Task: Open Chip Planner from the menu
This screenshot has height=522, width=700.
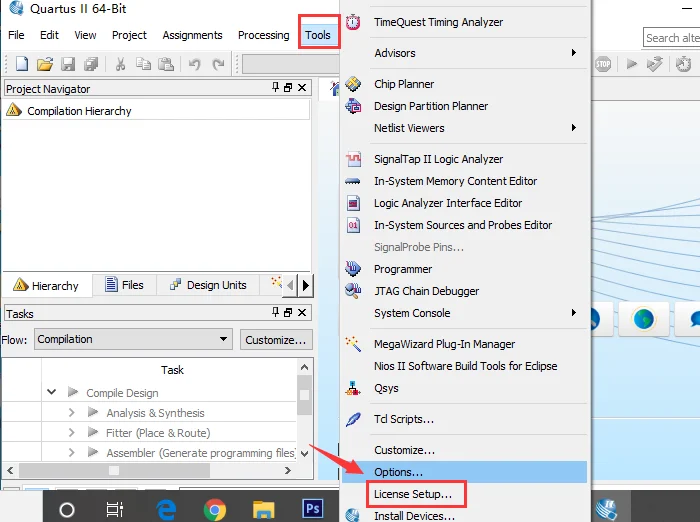Action: tap(465, 84)
